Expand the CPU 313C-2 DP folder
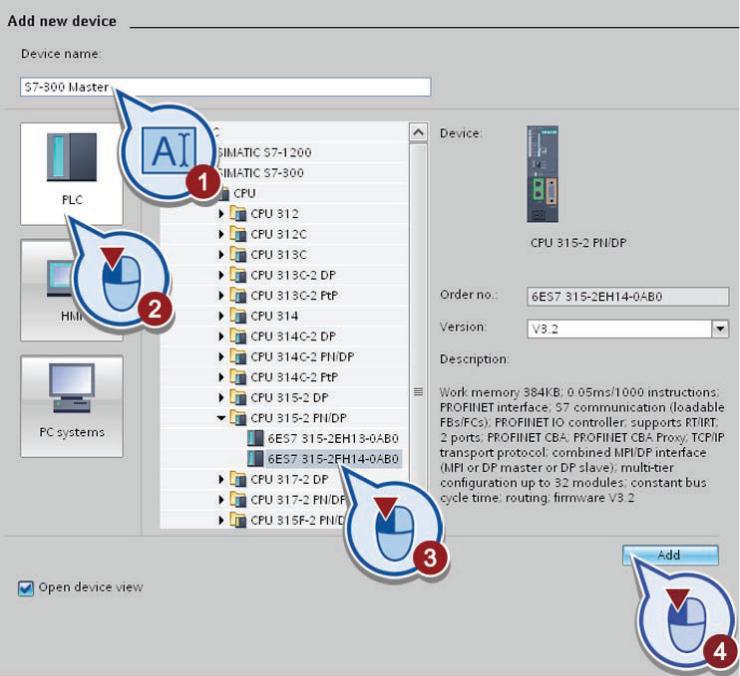This screenshot has width=740, height=676. click(x=221, y=275)
